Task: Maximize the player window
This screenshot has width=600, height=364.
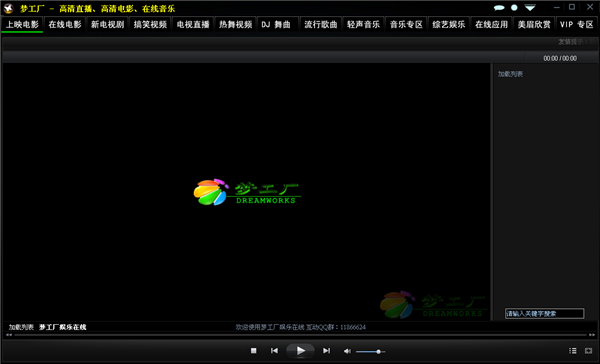Action: [x=572, y=7]
